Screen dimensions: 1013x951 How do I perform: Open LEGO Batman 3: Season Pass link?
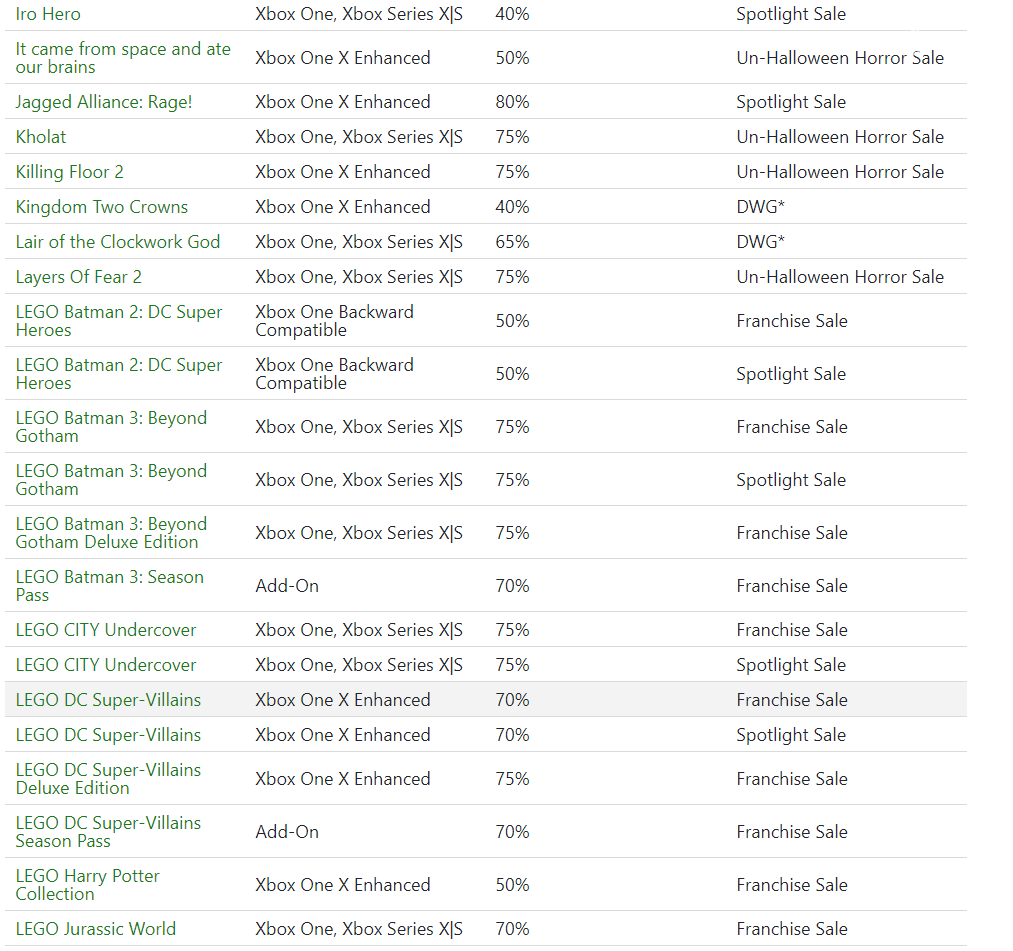coord(109,586)
